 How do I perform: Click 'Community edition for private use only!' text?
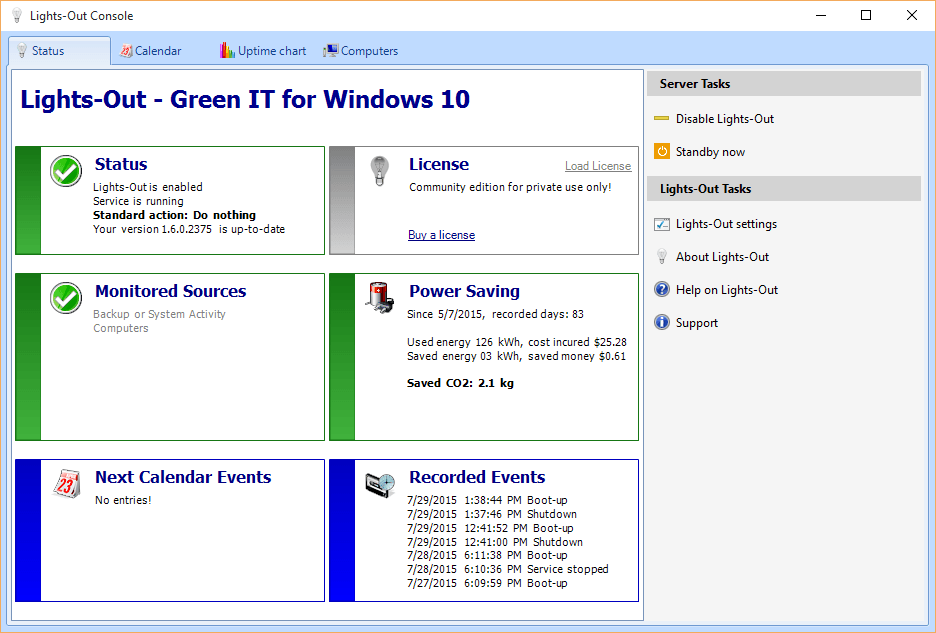(510, 188)
